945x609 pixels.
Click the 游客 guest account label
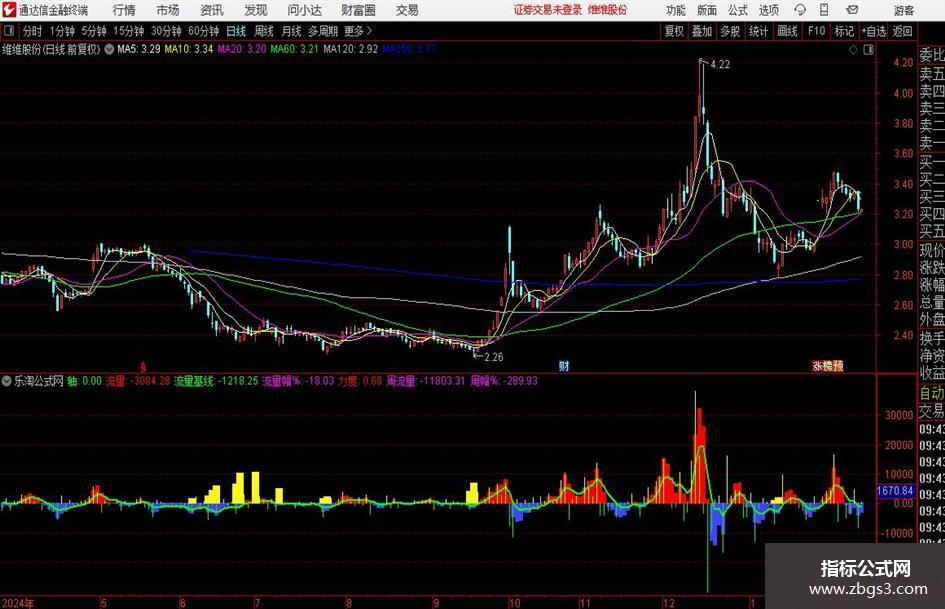(x=904, y=10)
